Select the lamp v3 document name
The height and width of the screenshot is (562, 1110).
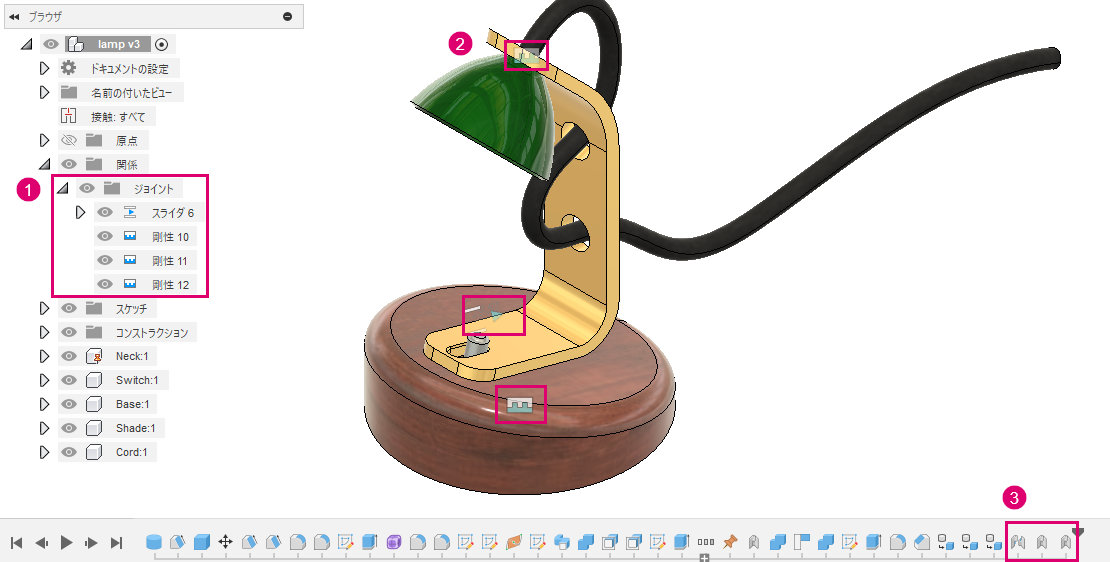118,44
